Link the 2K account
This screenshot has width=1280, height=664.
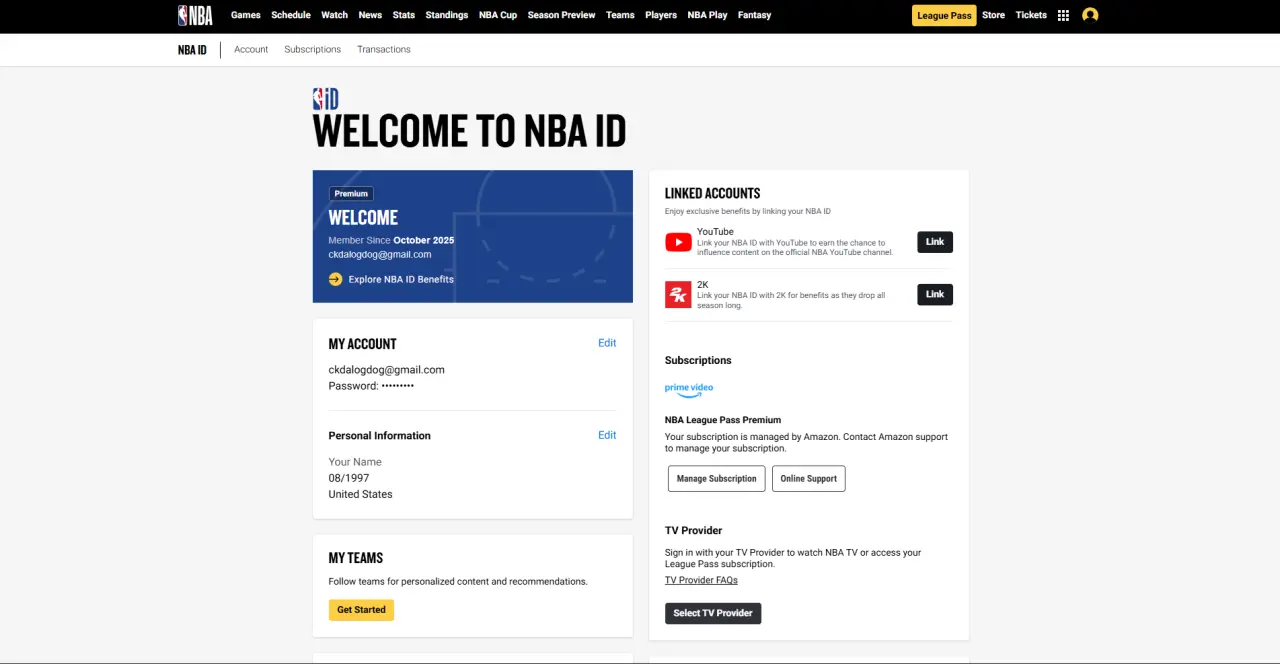coord(935,294)
